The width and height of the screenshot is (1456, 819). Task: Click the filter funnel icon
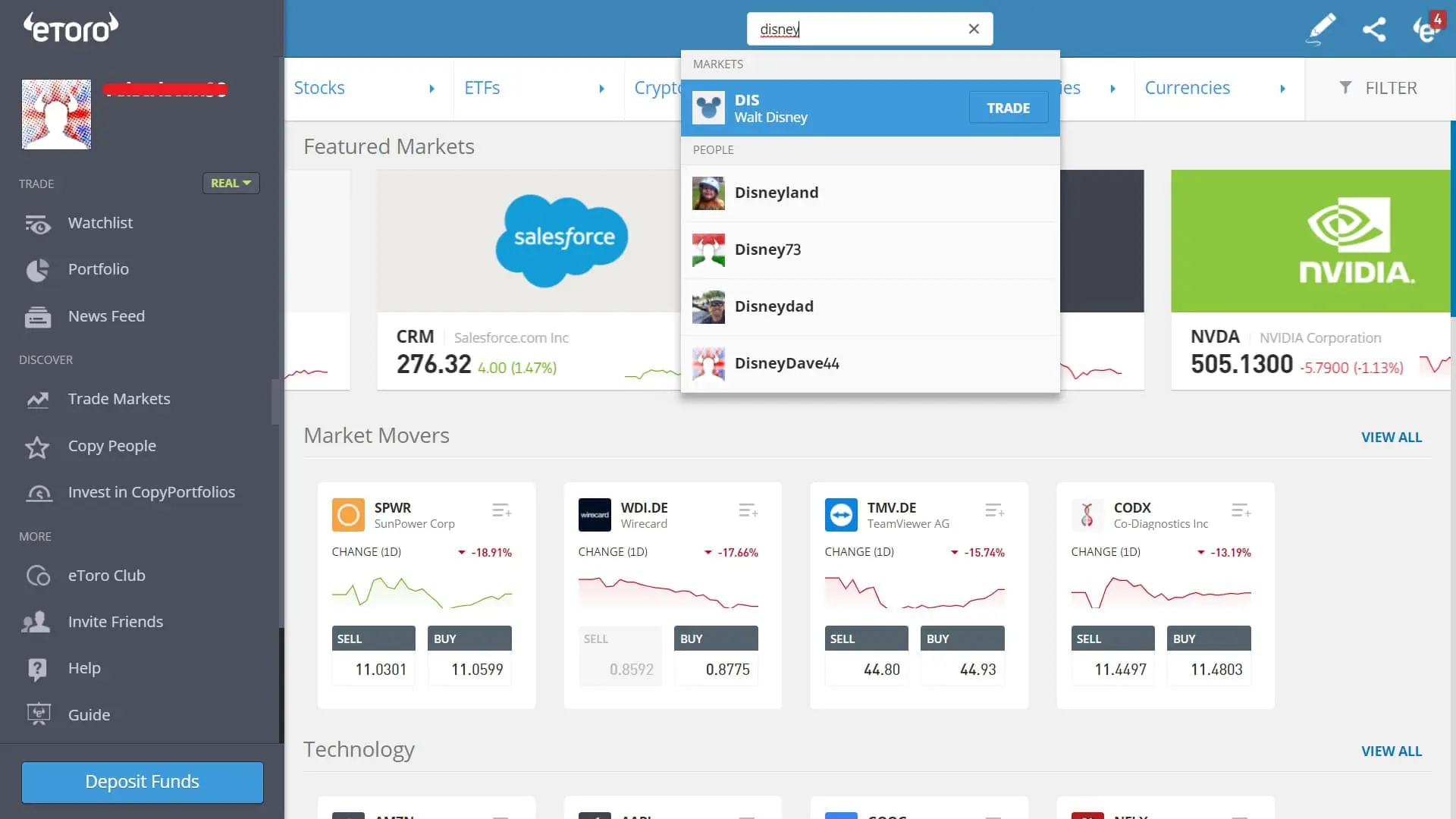[x=1345, y=88]
